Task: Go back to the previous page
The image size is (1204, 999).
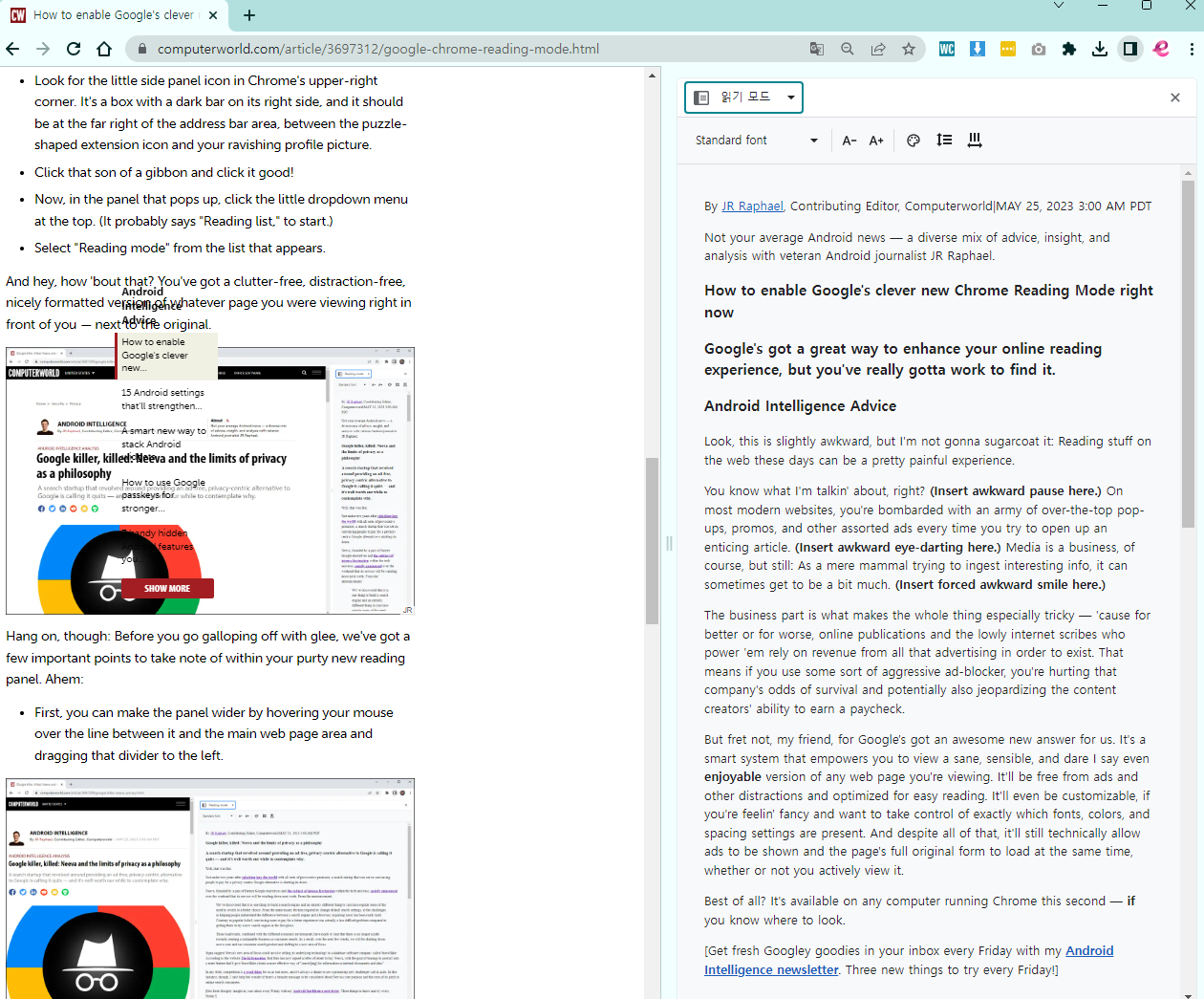Action: tap(12, 49)
